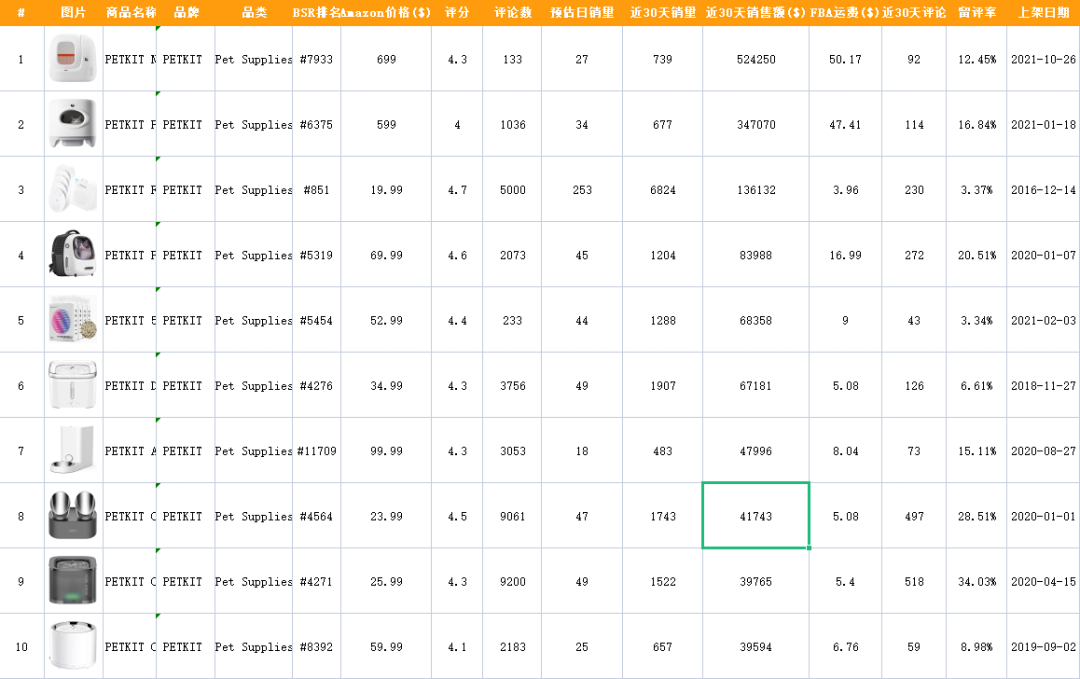
Task: Click the 留评率 header cell
Action: tap(977, 12)
